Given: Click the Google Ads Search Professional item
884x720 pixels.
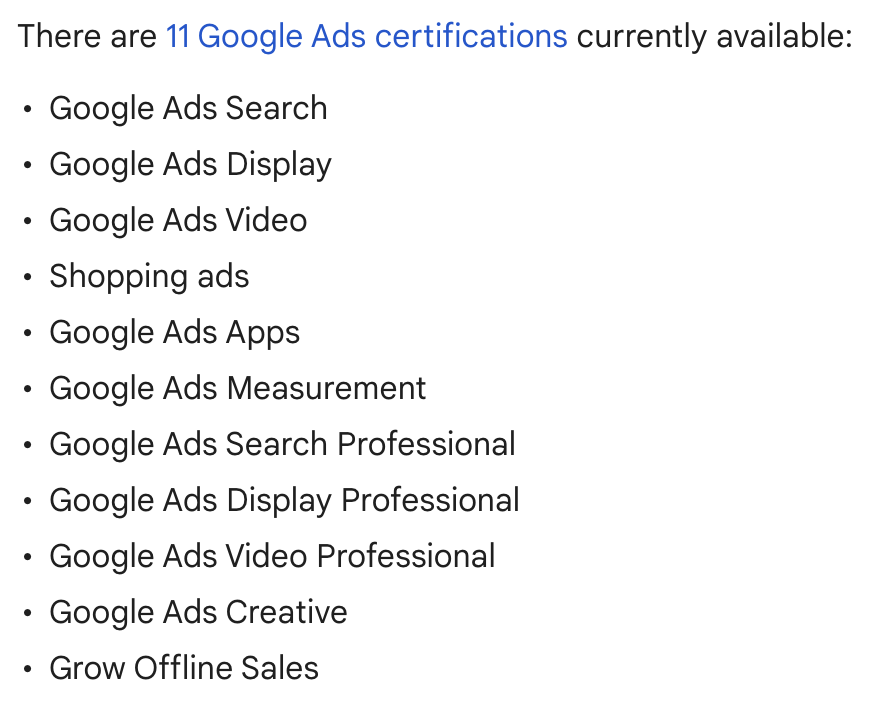Looking at the screenshot, I should coord(282,444).
